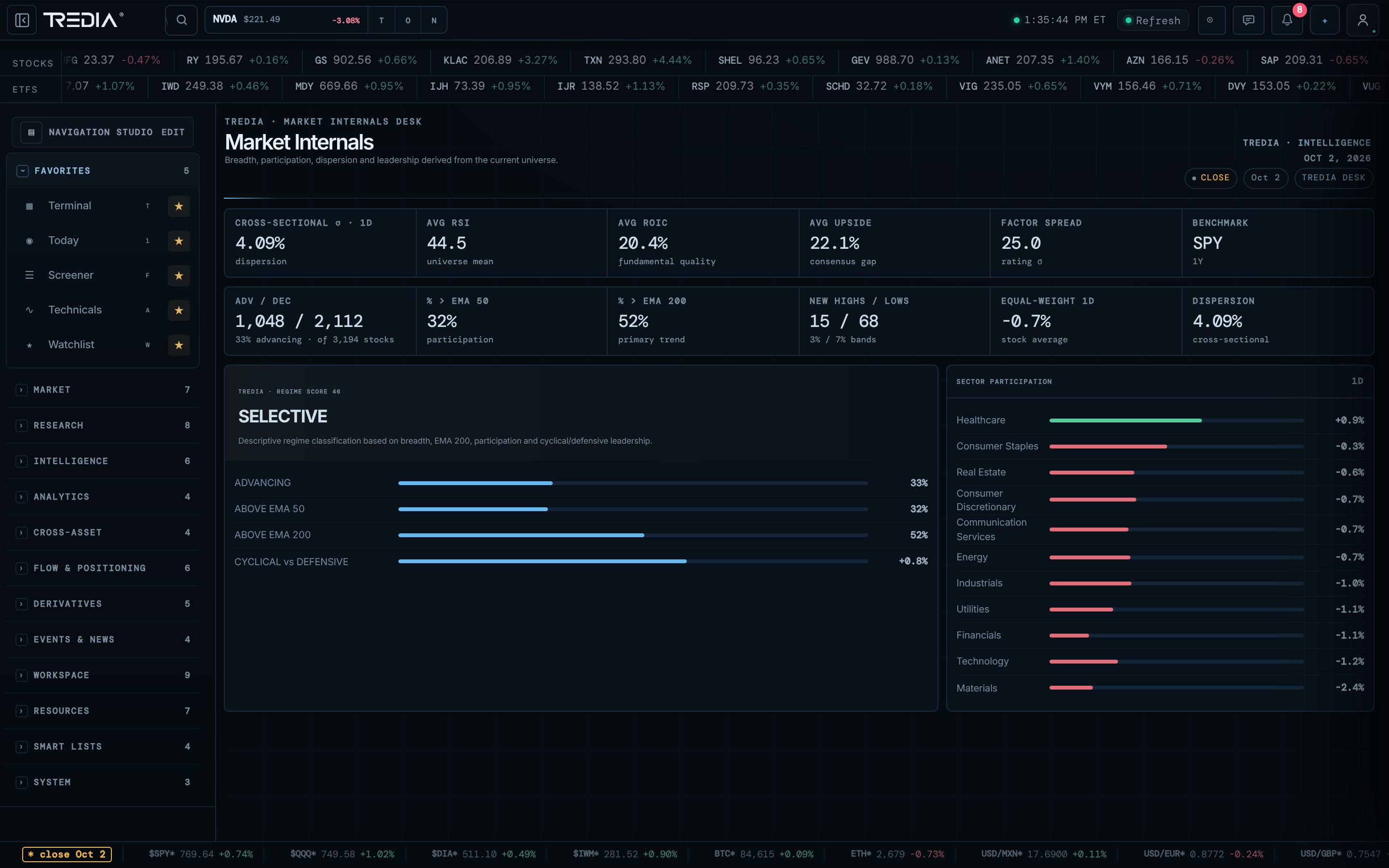1389x868 pixels.
Task: Expand the Smart Lists section
Action: 103,746
